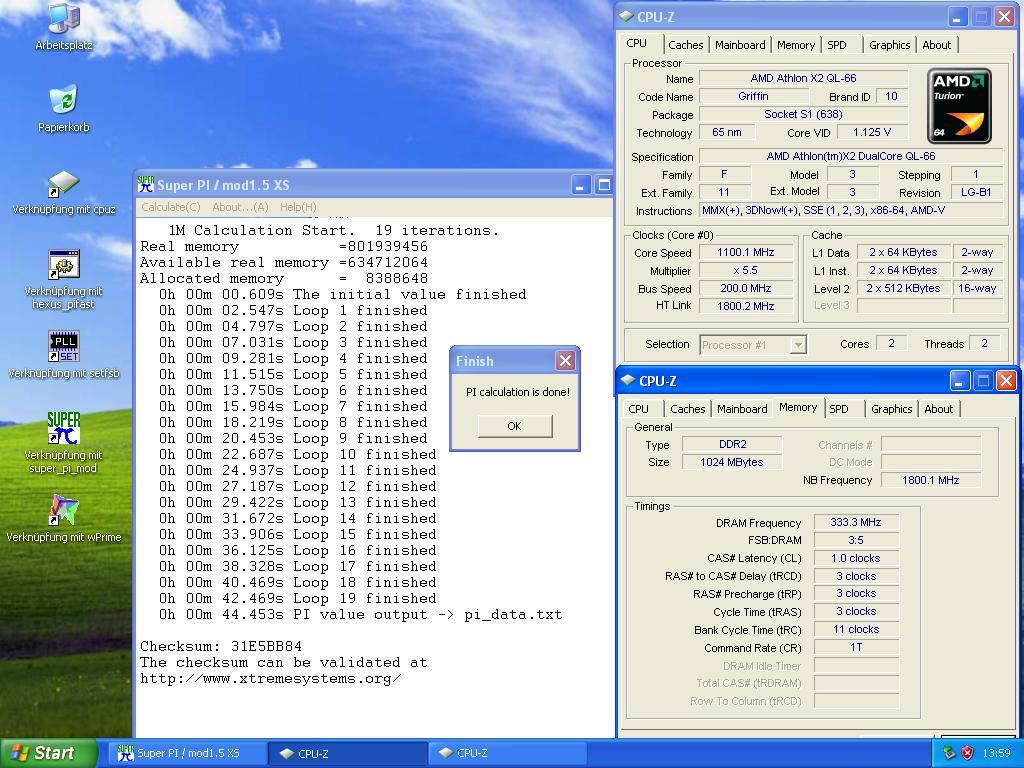Click the Core Speed 1100.1 MHz field
The image size is (1024, 768).
coord(746,252)
